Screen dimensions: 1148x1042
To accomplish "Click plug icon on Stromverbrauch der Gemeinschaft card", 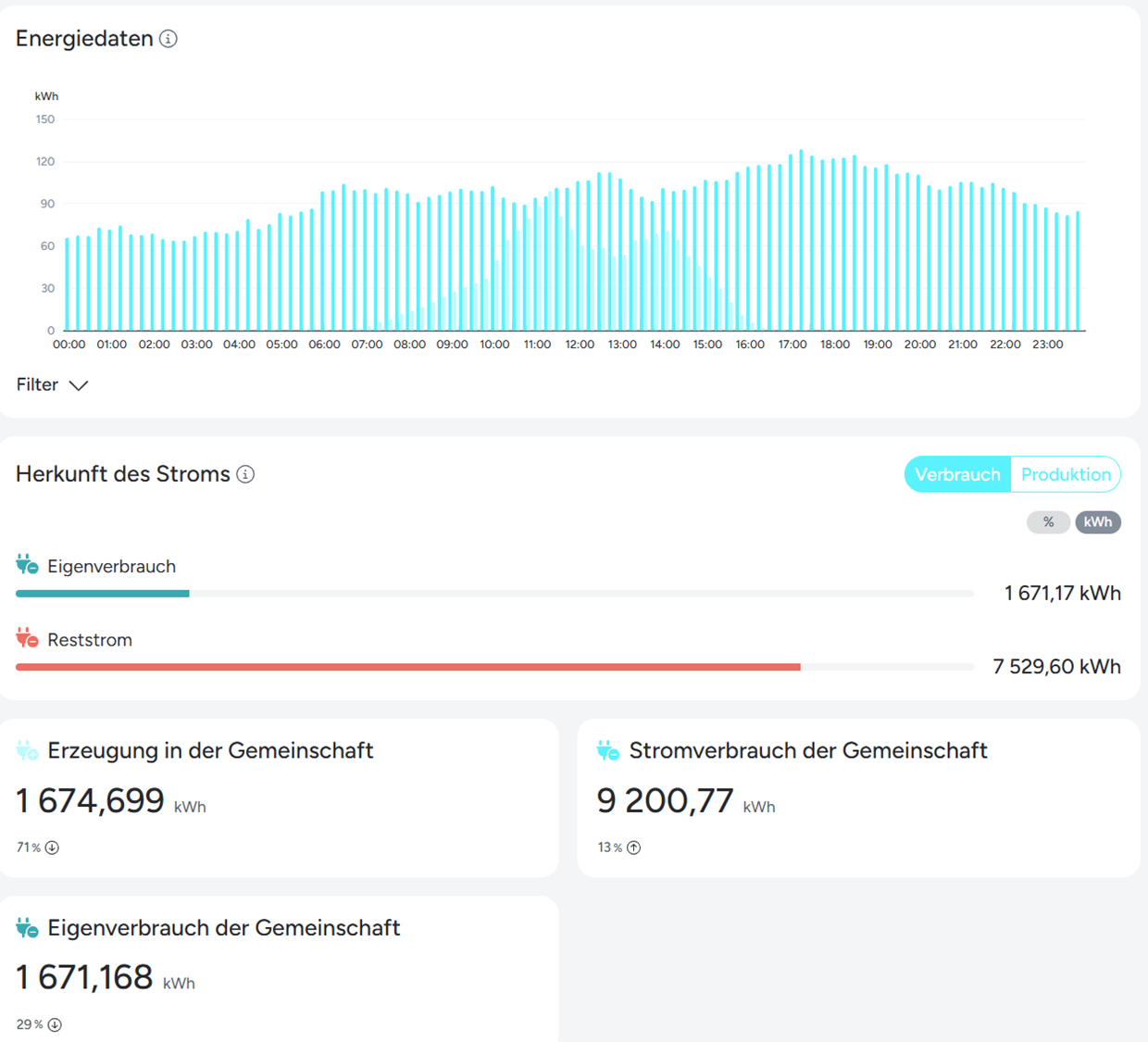I will click(x=608, y=750).
